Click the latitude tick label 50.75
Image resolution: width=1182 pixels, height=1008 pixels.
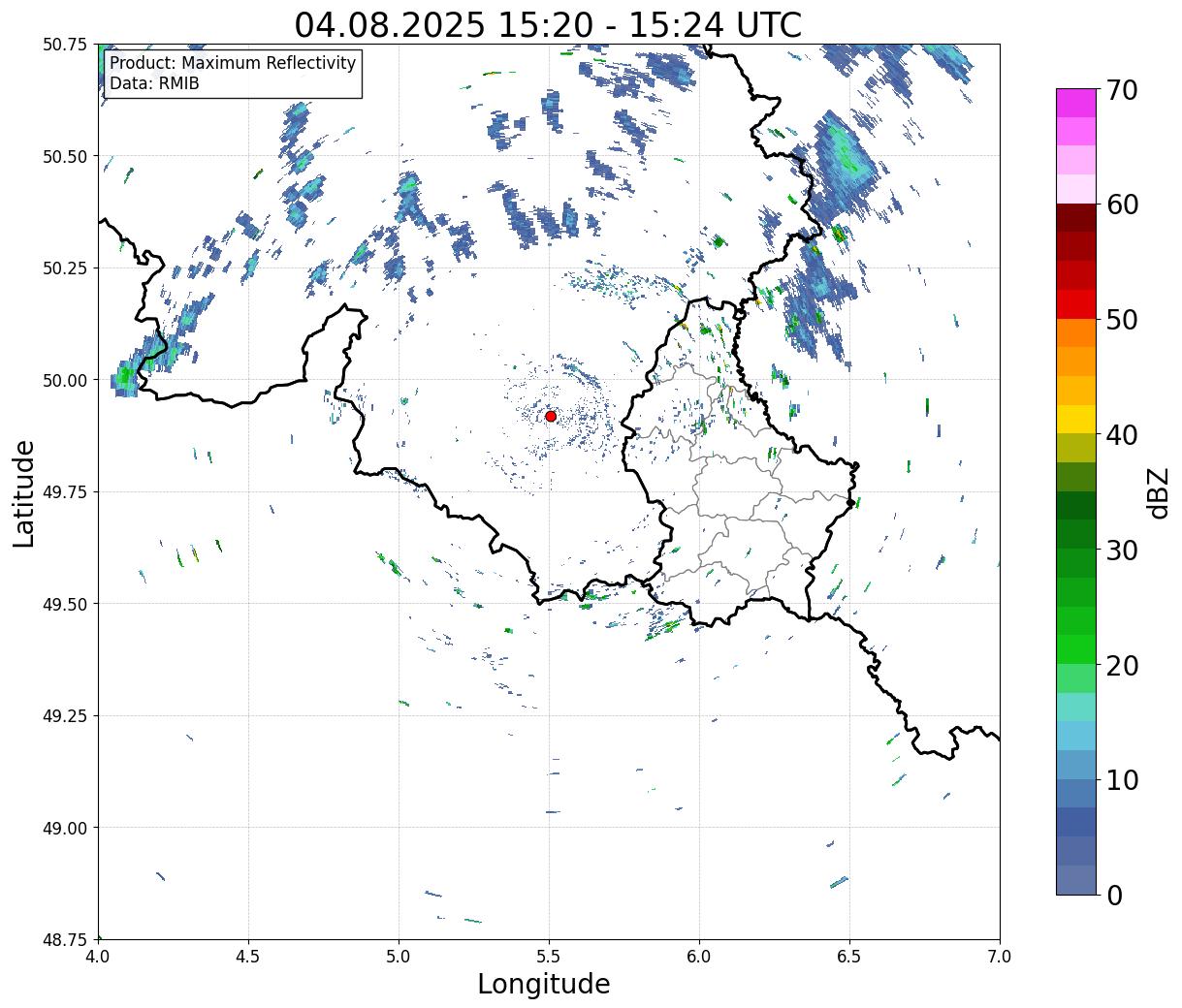(65, 45)
